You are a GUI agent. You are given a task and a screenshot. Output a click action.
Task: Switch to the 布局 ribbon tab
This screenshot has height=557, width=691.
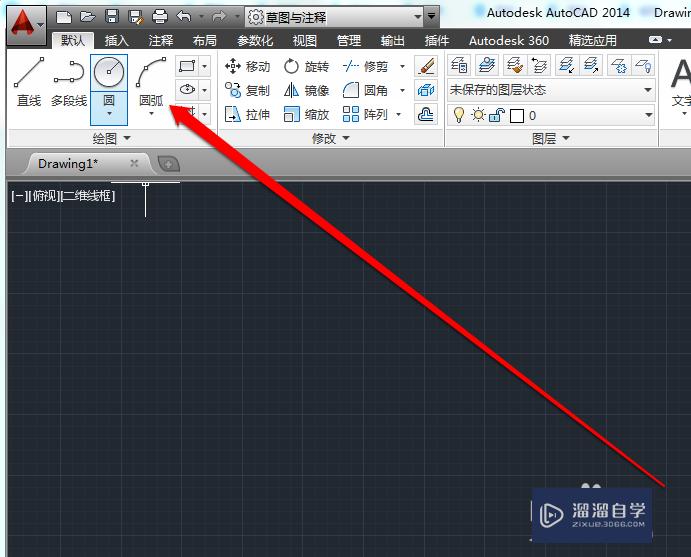click(204, 41)
